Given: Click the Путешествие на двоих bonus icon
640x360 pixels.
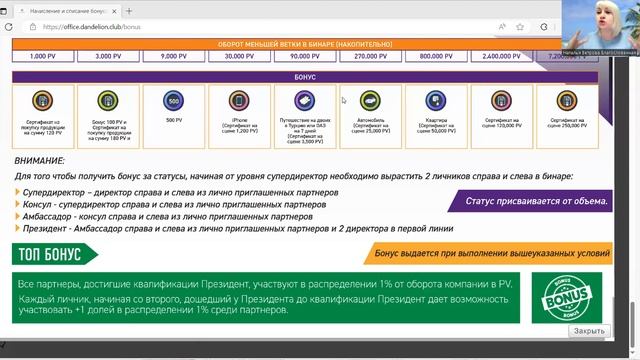Looking at the screenshot, I should click(x=304, y=100).
